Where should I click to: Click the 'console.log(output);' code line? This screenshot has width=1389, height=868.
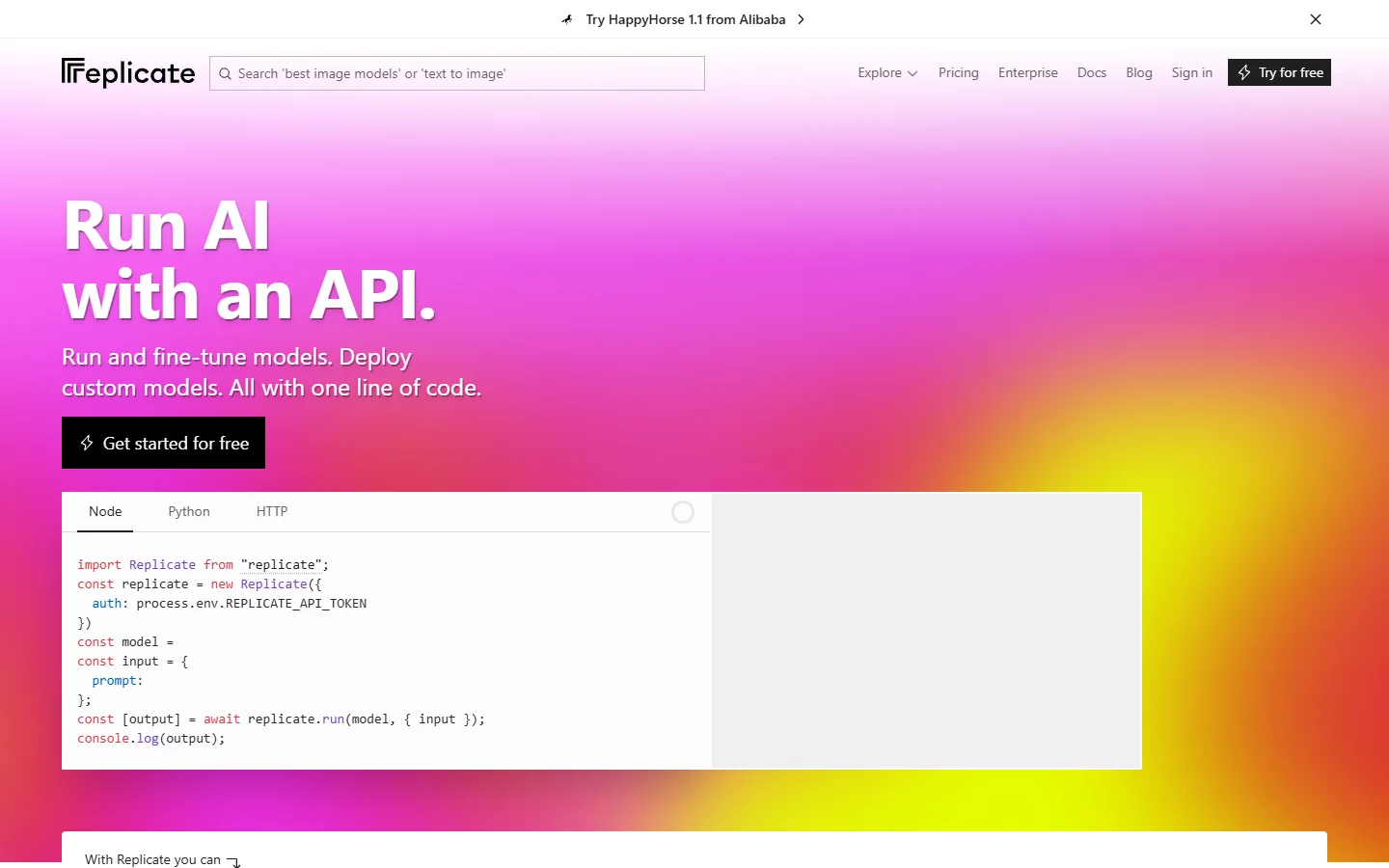pyautogui.click(x=150, y=738)
